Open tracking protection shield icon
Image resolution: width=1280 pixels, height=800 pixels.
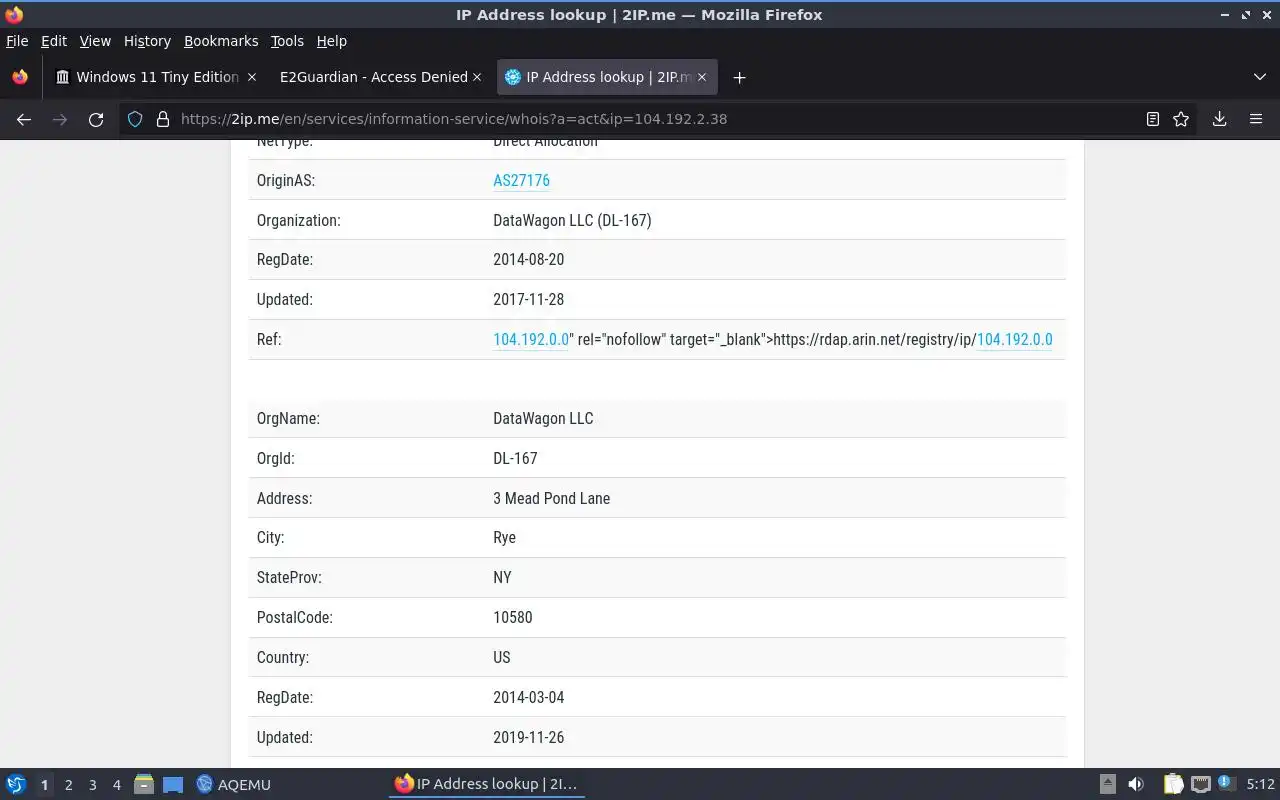click(135, 119)
